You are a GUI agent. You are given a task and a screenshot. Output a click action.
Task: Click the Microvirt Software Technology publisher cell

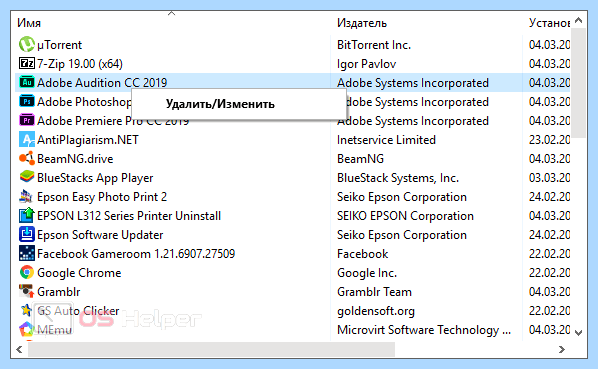pyautogui.click(x=424, y=330)
